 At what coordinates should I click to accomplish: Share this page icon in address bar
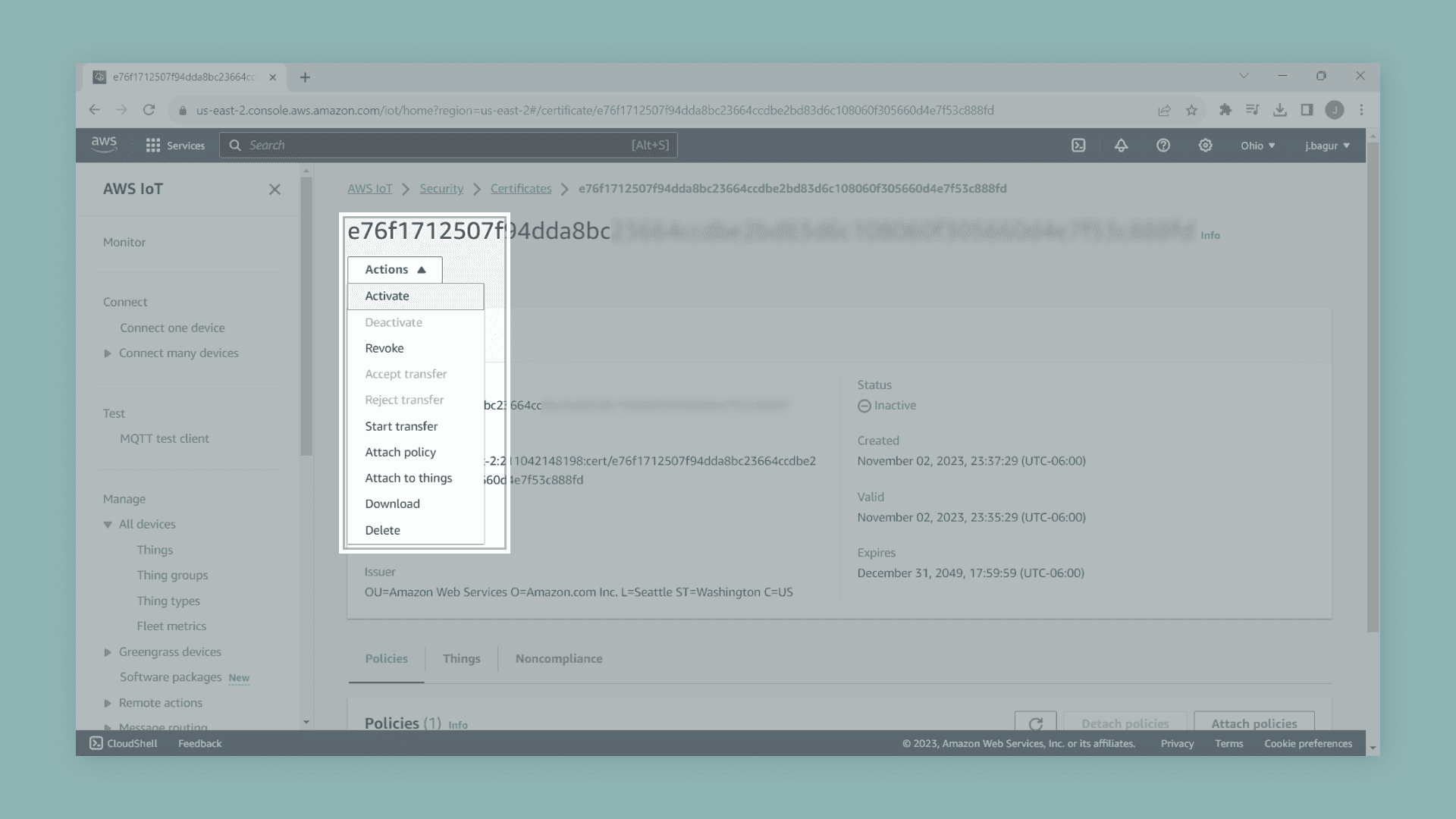[x=1164, y=110]
